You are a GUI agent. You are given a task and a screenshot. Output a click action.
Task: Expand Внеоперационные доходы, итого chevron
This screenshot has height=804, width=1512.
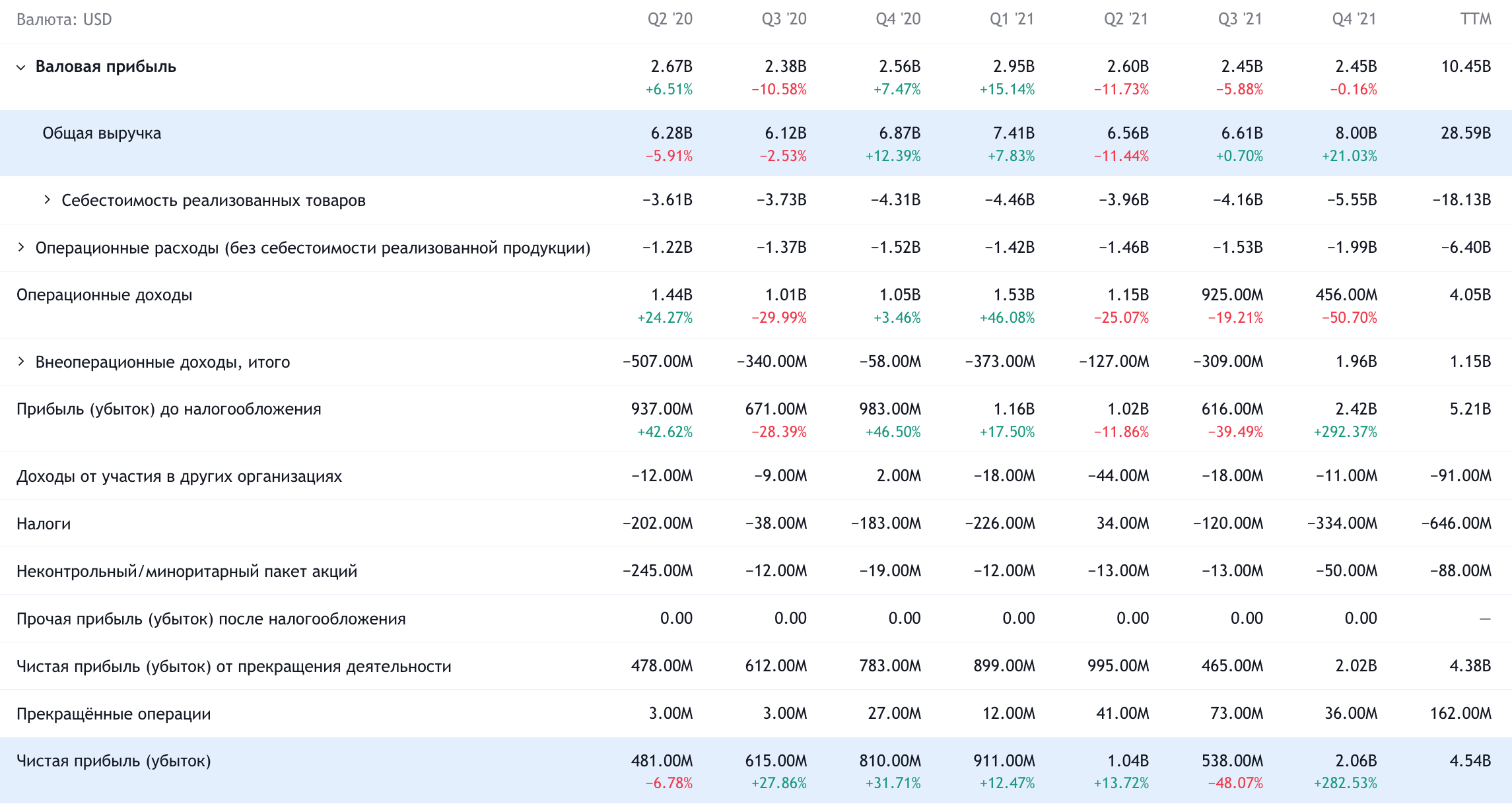coord(21,362)
